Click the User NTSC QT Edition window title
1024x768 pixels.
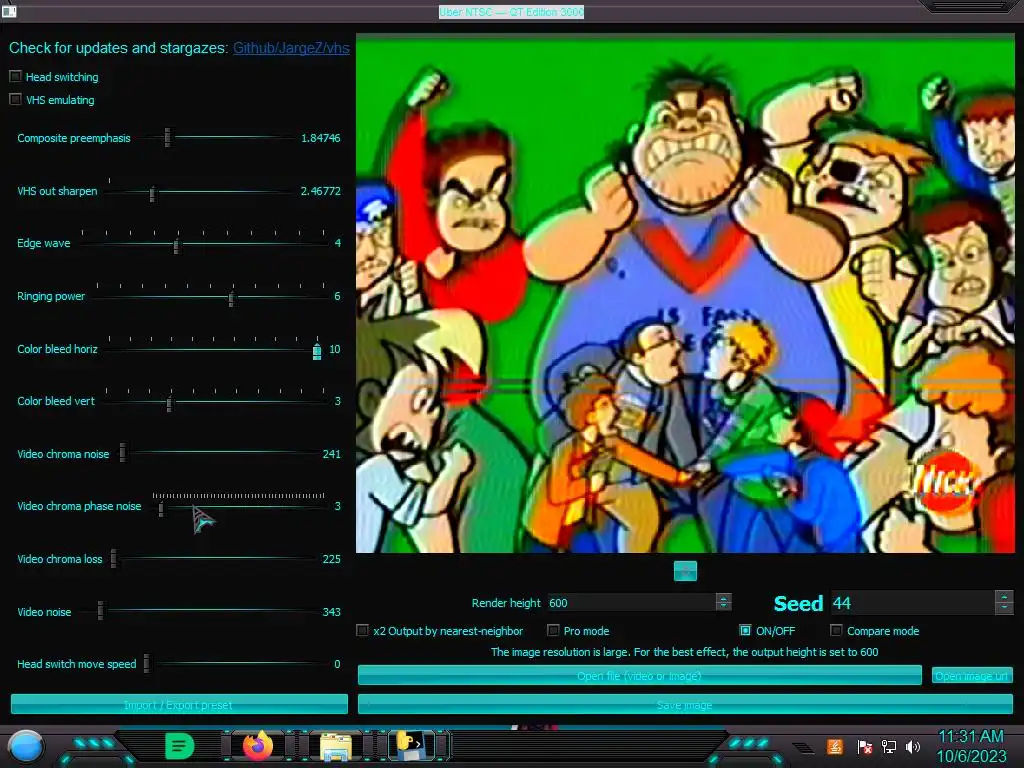pyautogui.click(x=511, y=12)
